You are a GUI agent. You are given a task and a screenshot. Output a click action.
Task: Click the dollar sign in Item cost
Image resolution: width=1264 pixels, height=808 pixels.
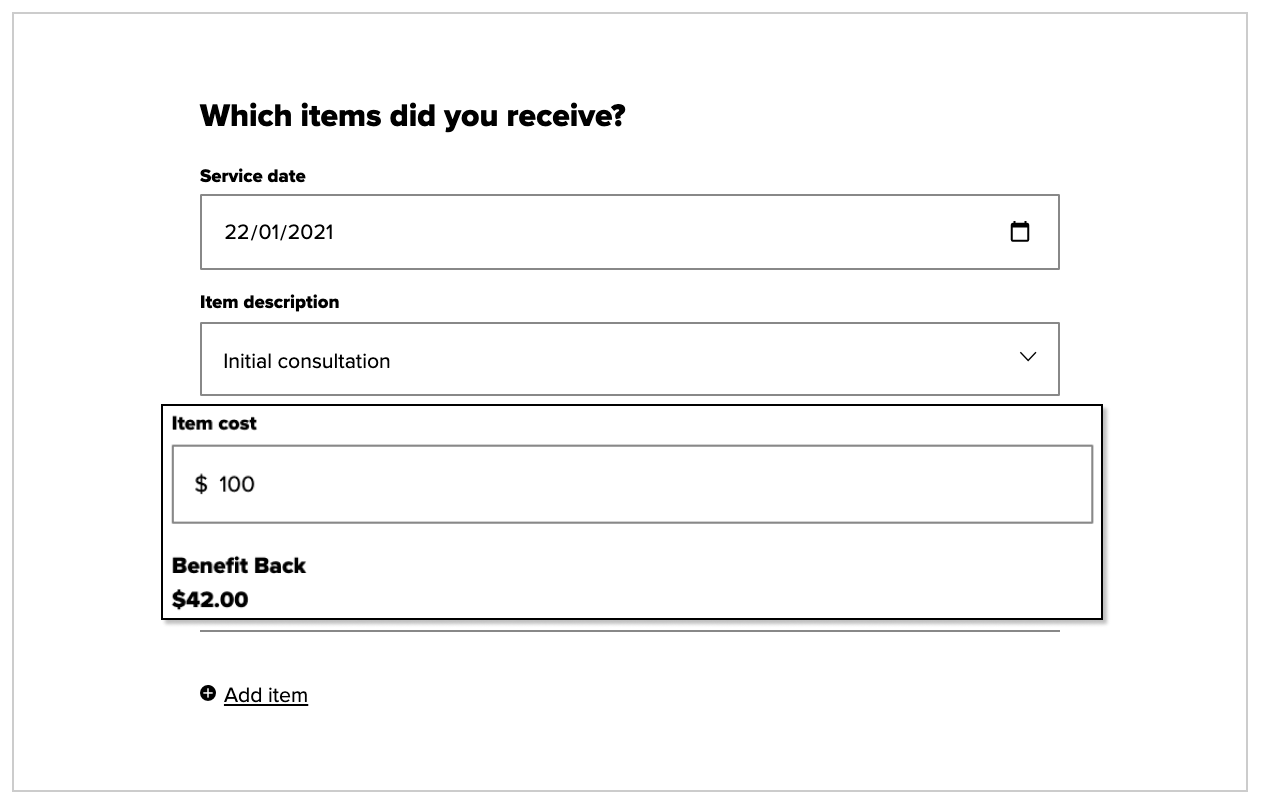click(201, 484)
